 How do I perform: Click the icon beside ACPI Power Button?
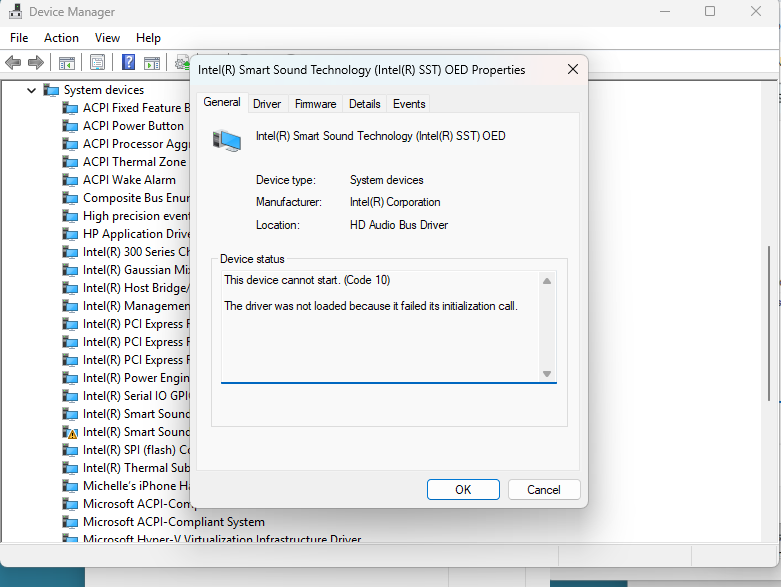pos(70,126)
